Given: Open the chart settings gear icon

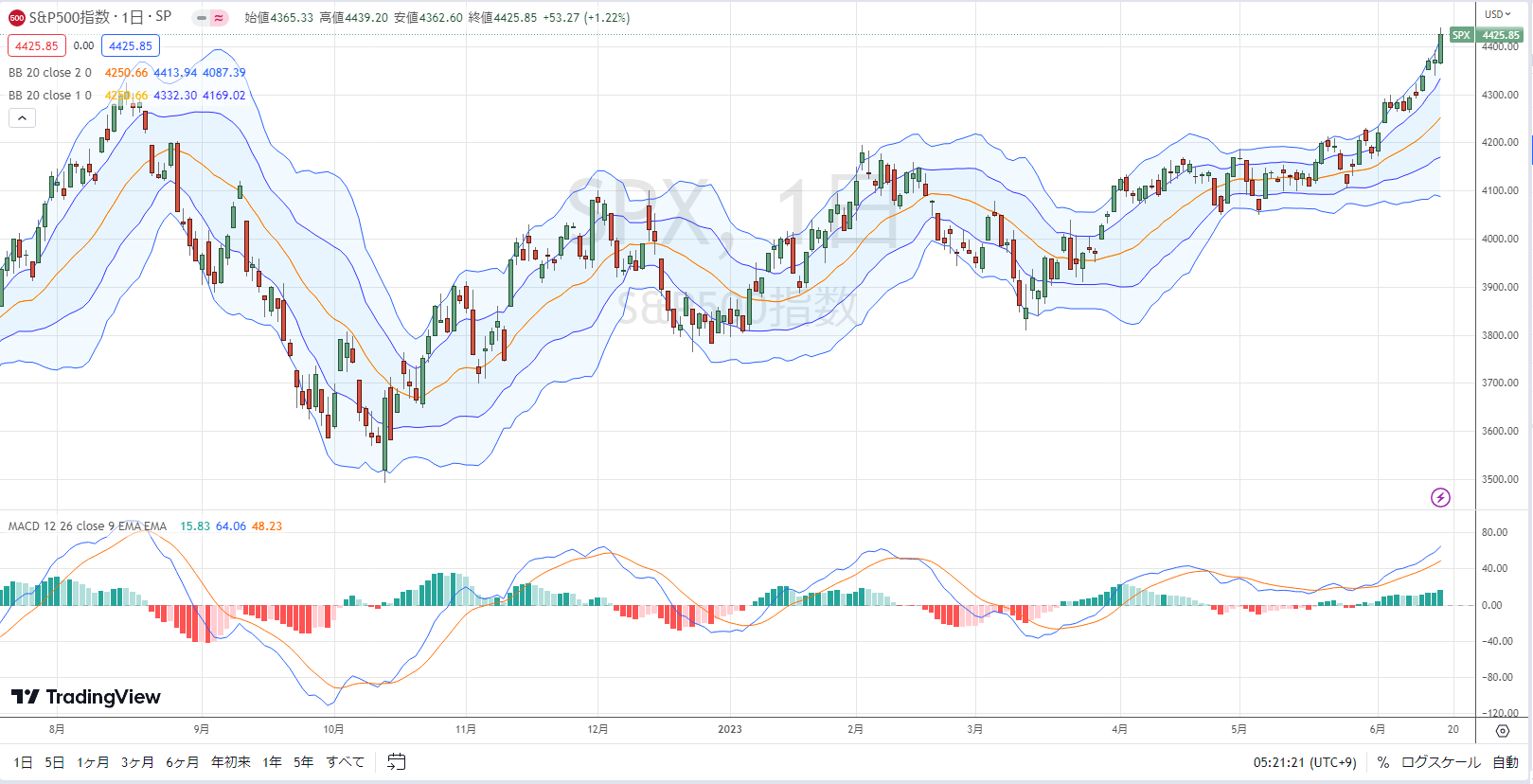Looking at the screenshot, I should [x=1503, y=730].
